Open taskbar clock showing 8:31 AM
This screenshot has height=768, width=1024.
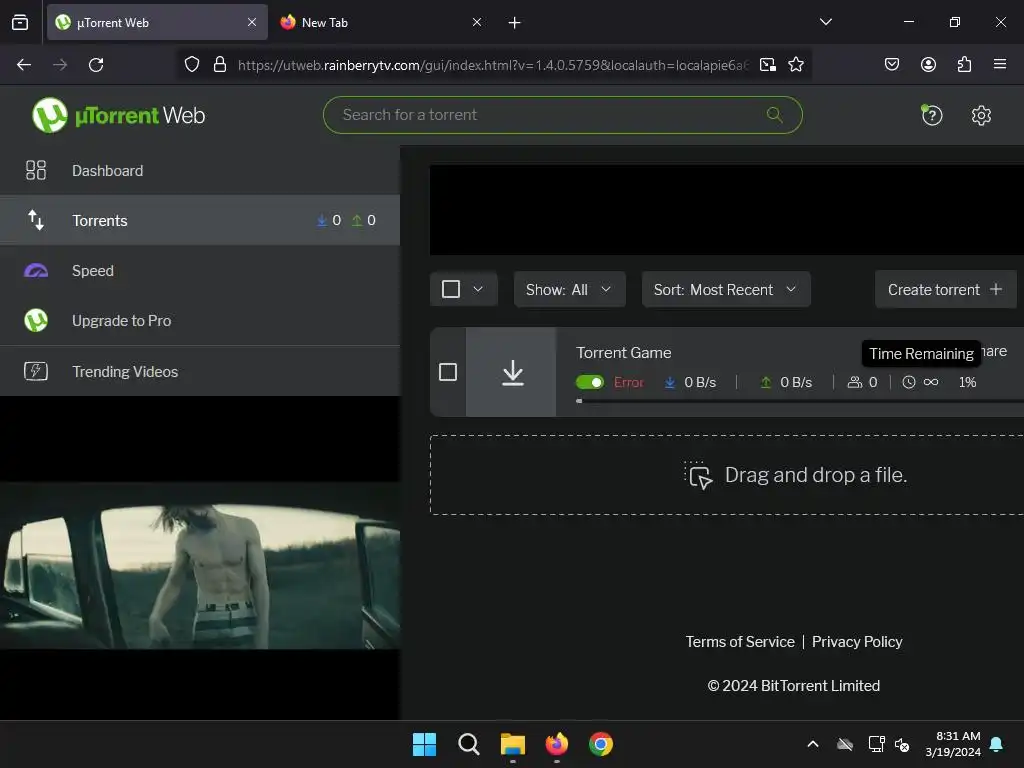952,744
